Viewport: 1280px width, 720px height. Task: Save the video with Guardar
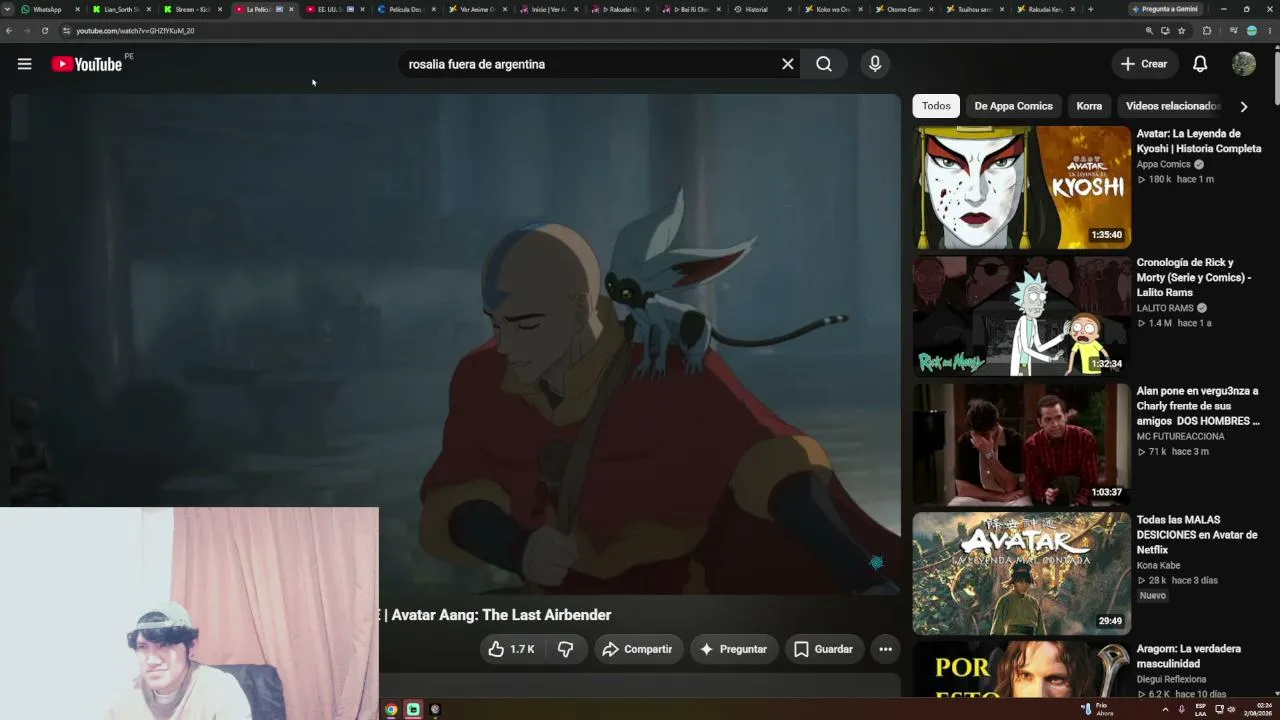tap(823, 649)
